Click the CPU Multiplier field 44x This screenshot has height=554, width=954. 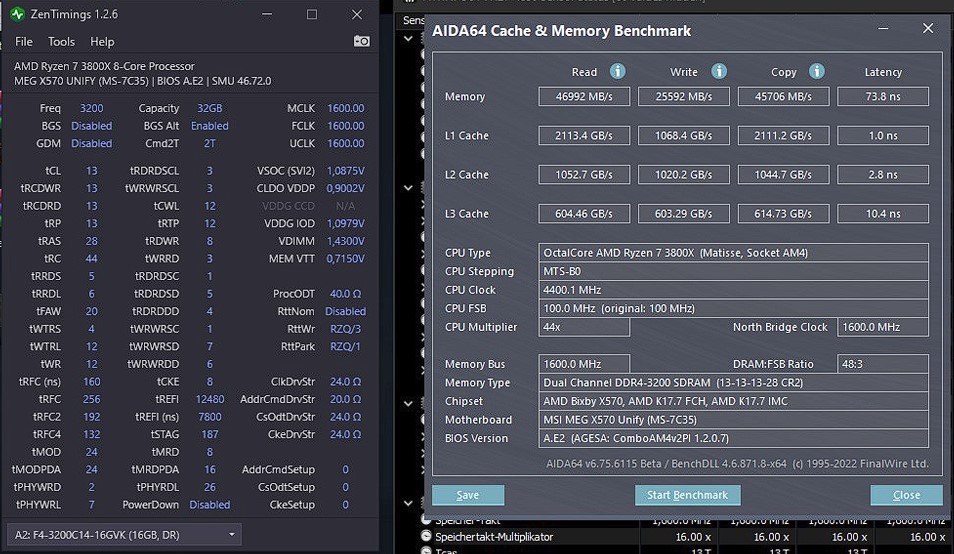click(584, 327)
